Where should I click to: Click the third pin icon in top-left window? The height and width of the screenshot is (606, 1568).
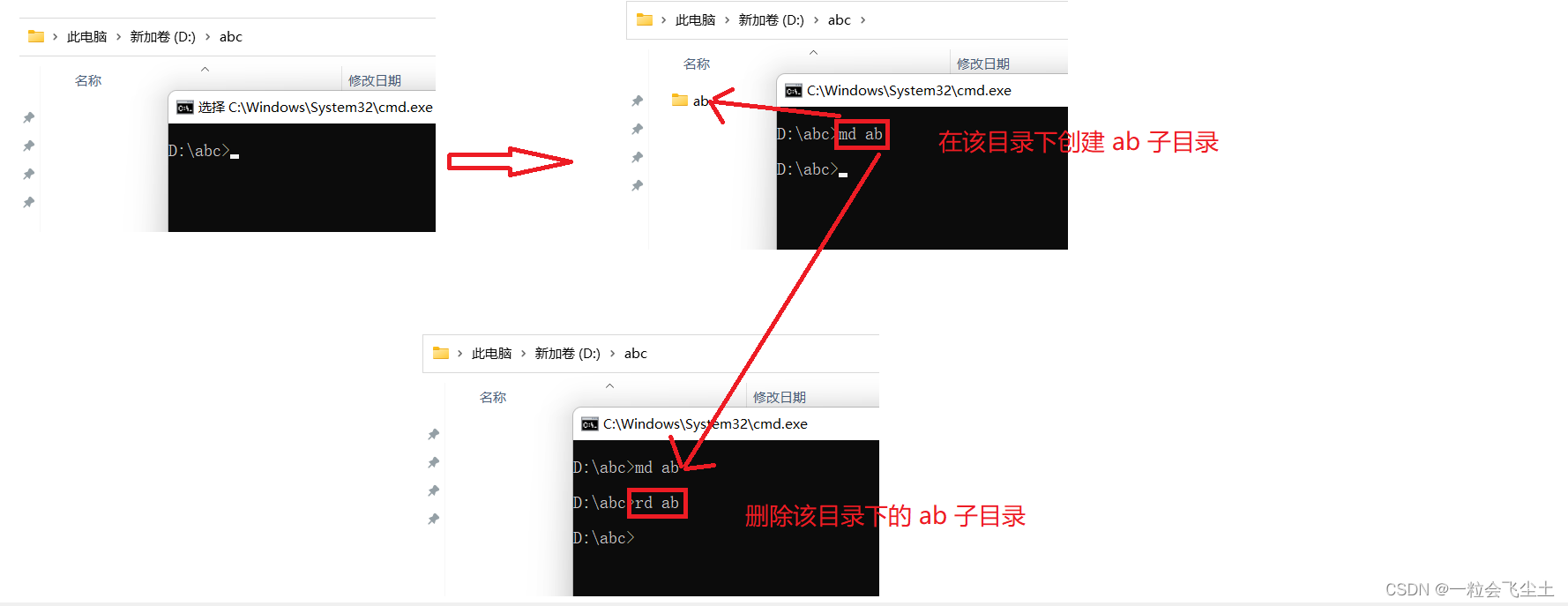coord(29,174)
